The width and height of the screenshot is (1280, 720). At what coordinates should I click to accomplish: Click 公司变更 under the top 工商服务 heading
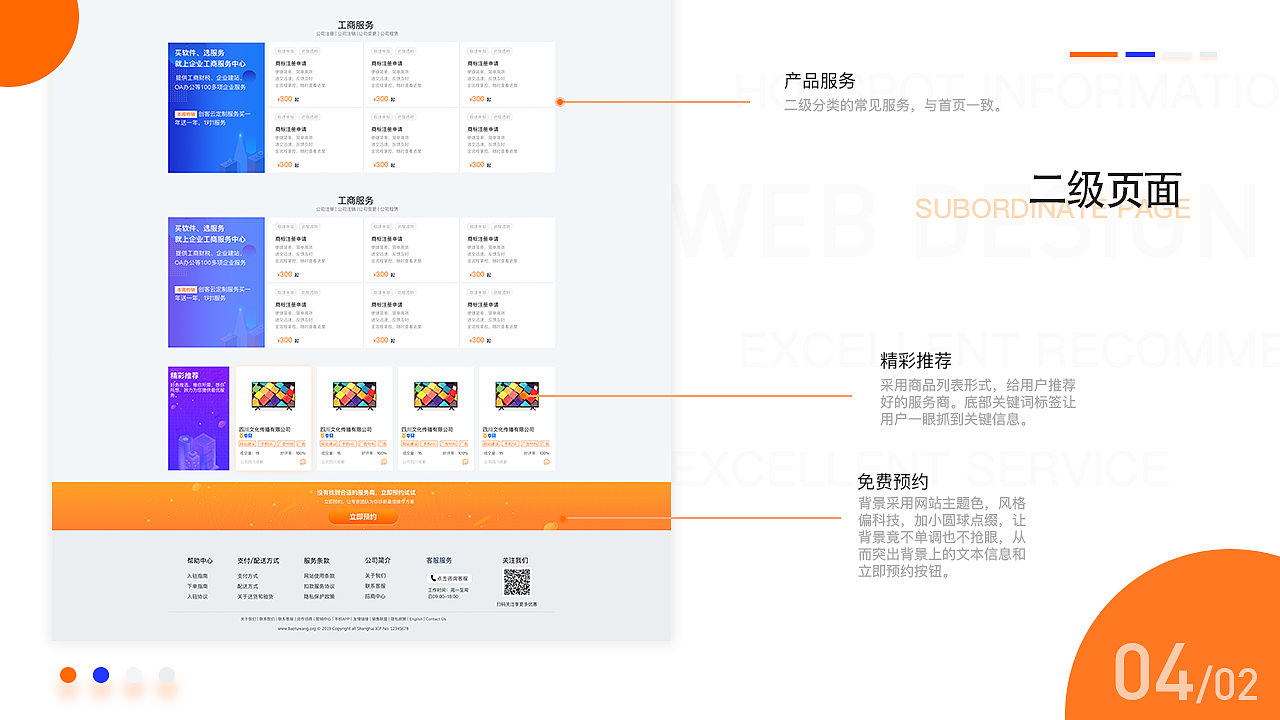[x=368, y=34]
